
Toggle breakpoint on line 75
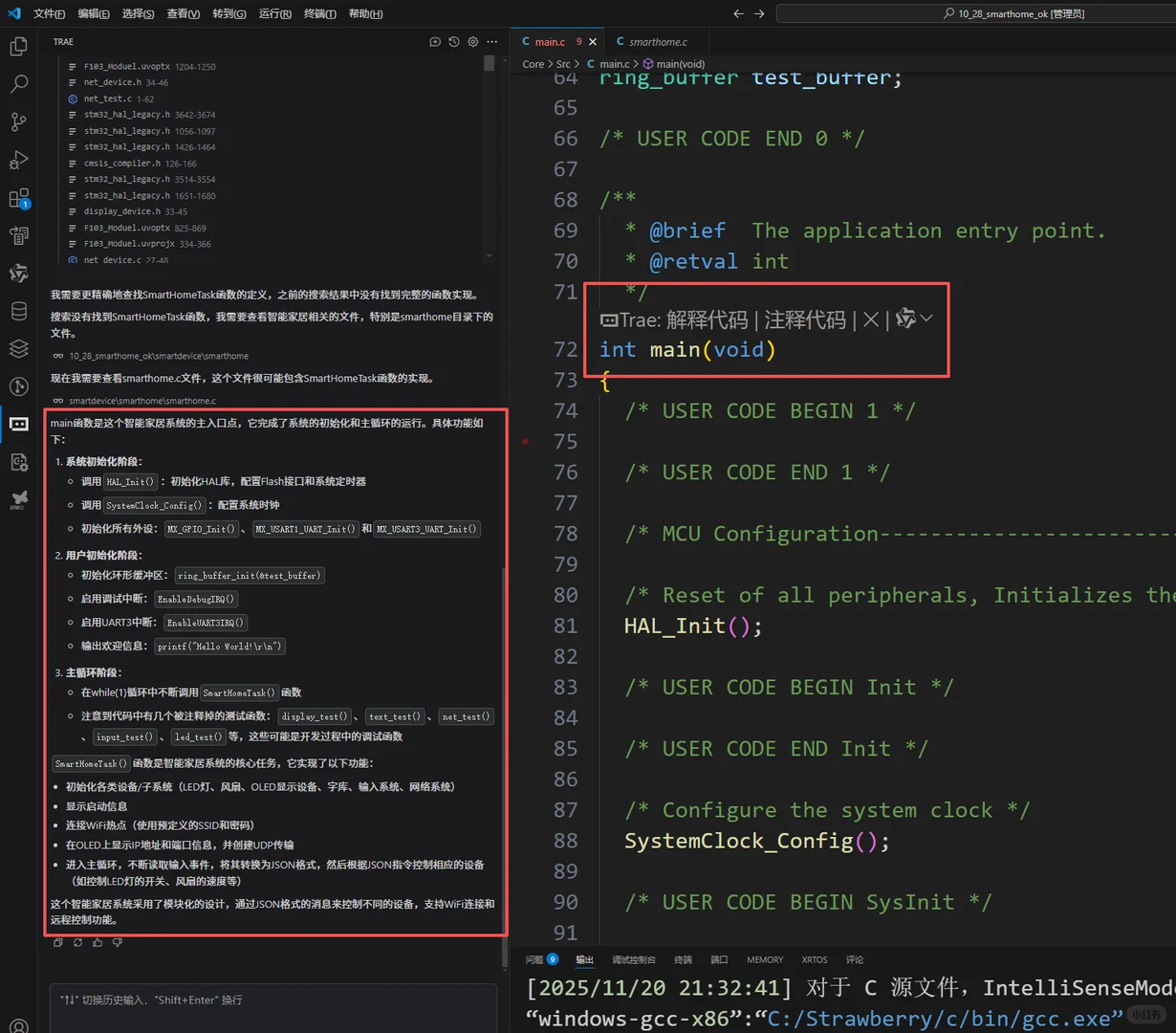525,442
